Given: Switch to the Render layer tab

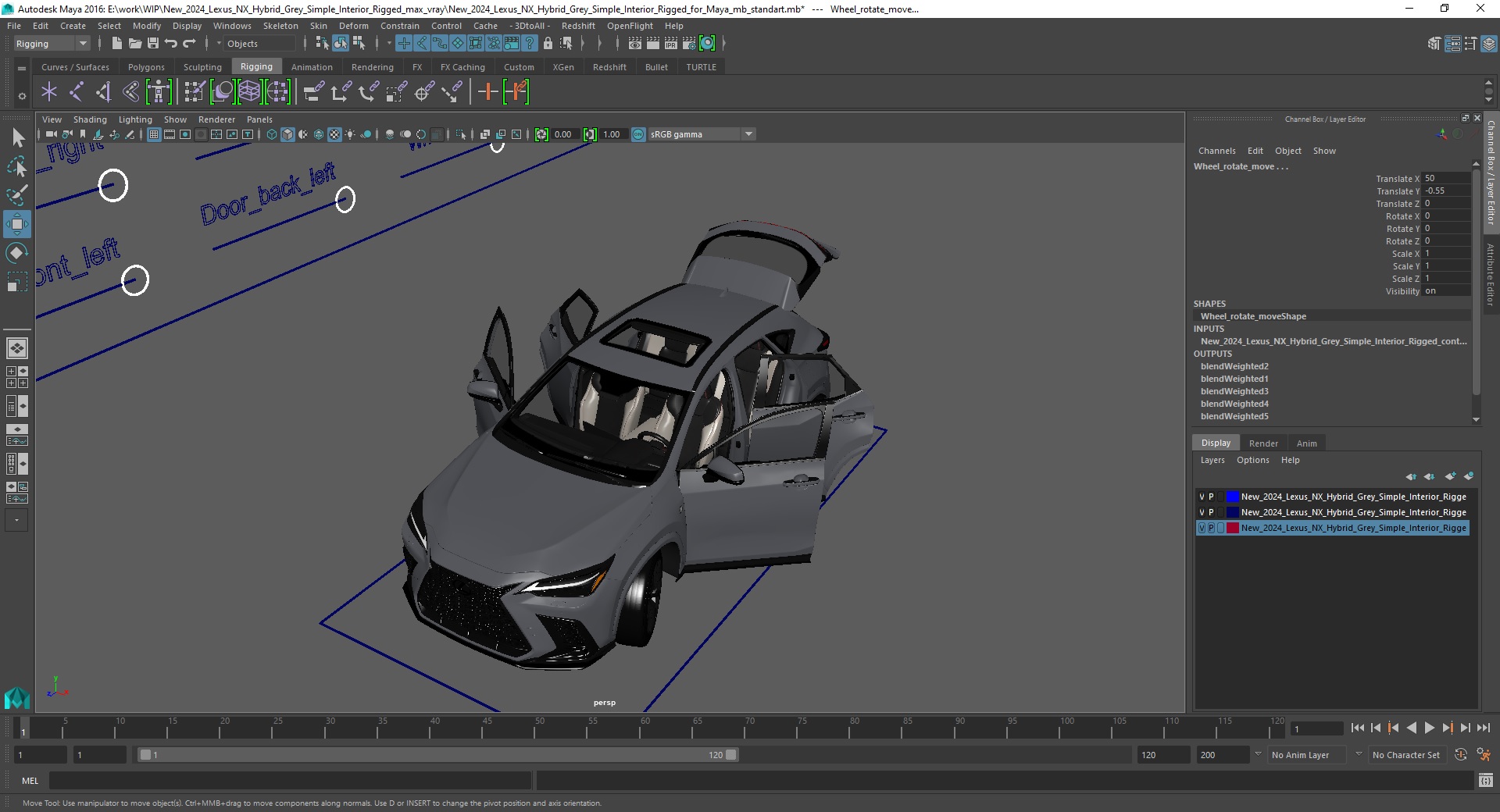Looking at the screenshot, I should 1263,443.
